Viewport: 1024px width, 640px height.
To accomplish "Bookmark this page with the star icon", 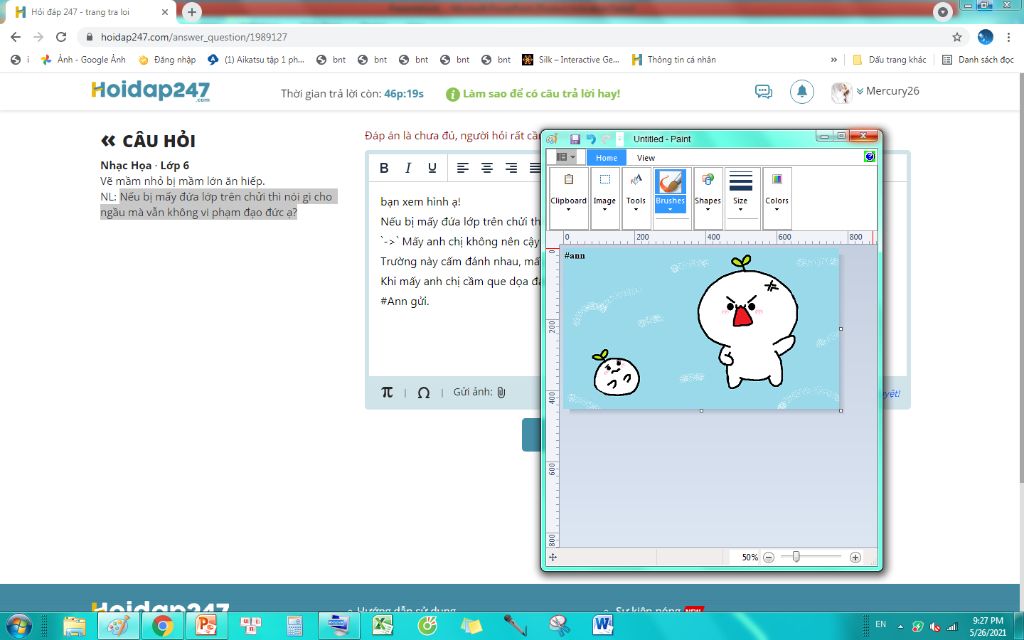I will coord(957,37).
